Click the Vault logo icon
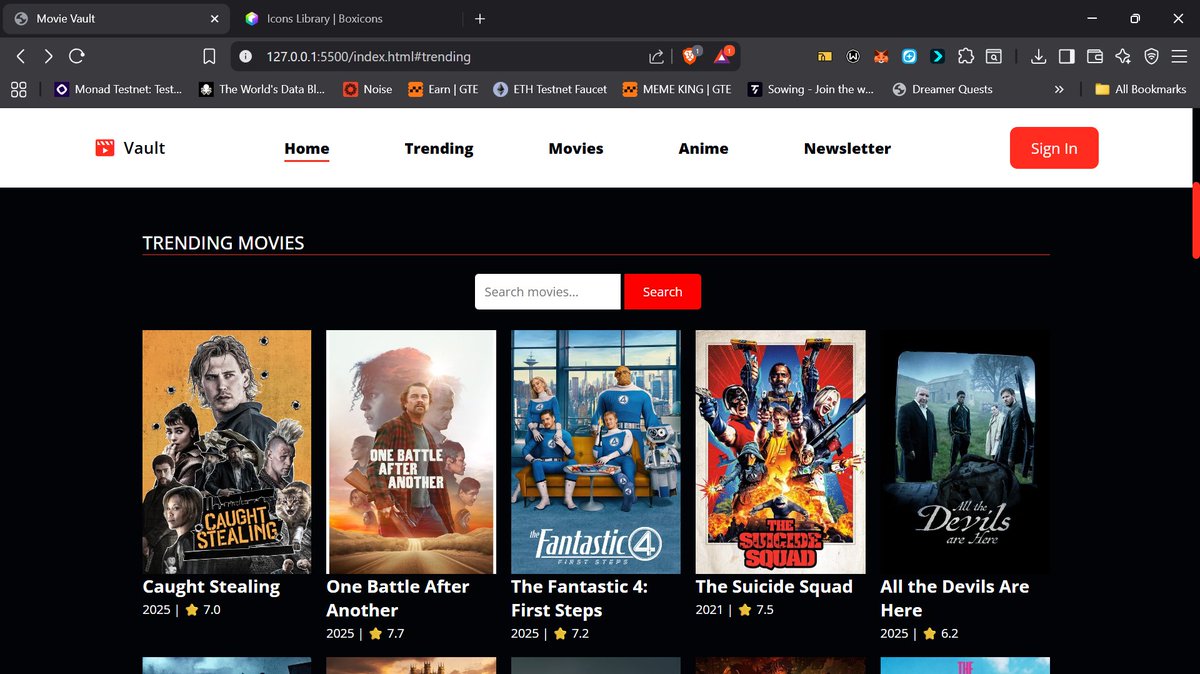This screenshot has width=1200, height=674. [x=105, y=148]
